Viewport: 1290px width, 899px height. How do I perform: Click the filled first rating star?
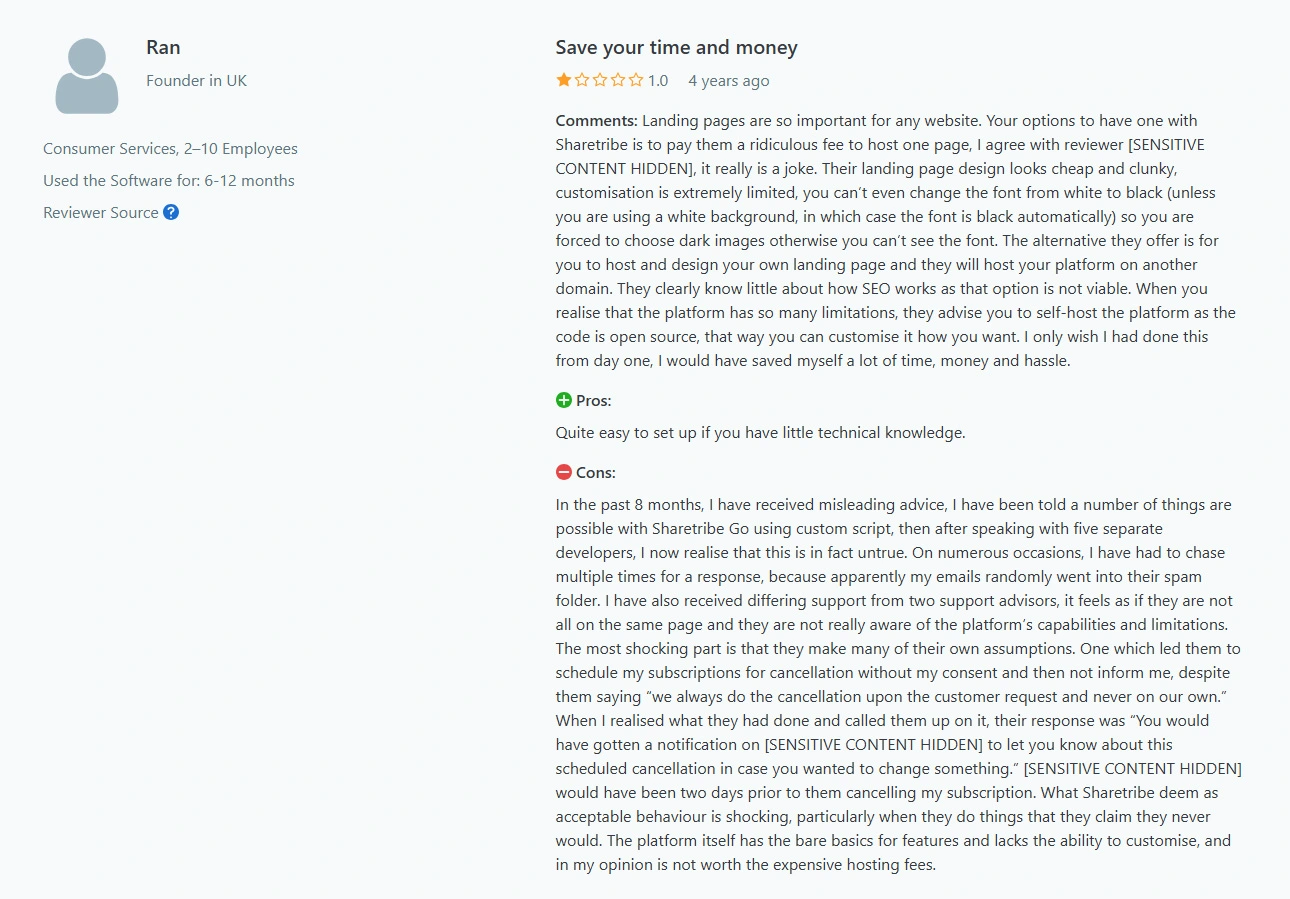click(x=564, y=80)
